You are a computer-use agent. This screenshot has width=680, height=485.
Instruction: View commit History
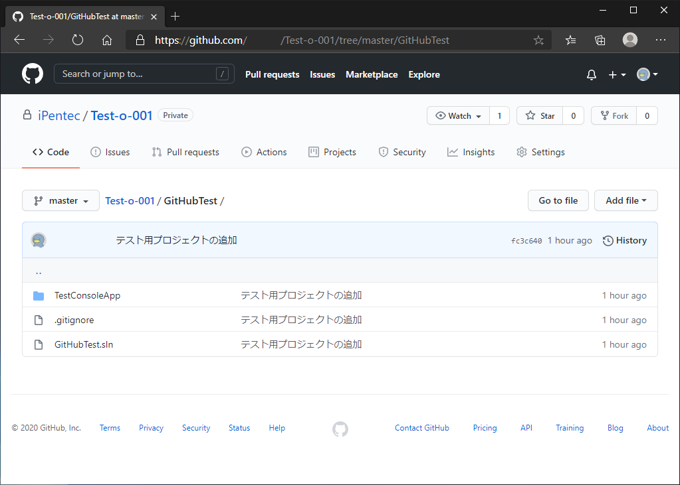coord(624,240)
